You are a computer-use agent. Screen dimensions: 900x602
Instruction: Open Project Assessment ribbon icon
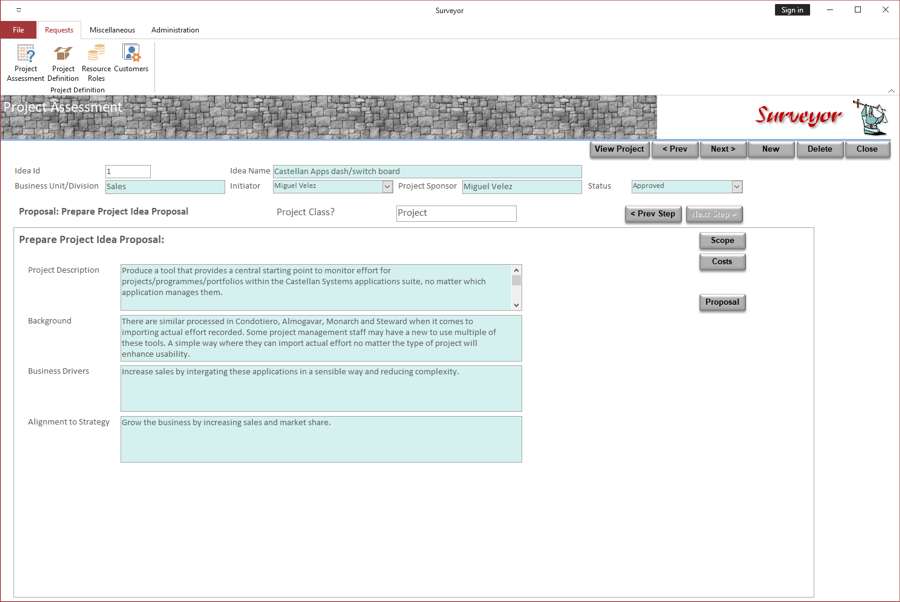click(25, 63)
